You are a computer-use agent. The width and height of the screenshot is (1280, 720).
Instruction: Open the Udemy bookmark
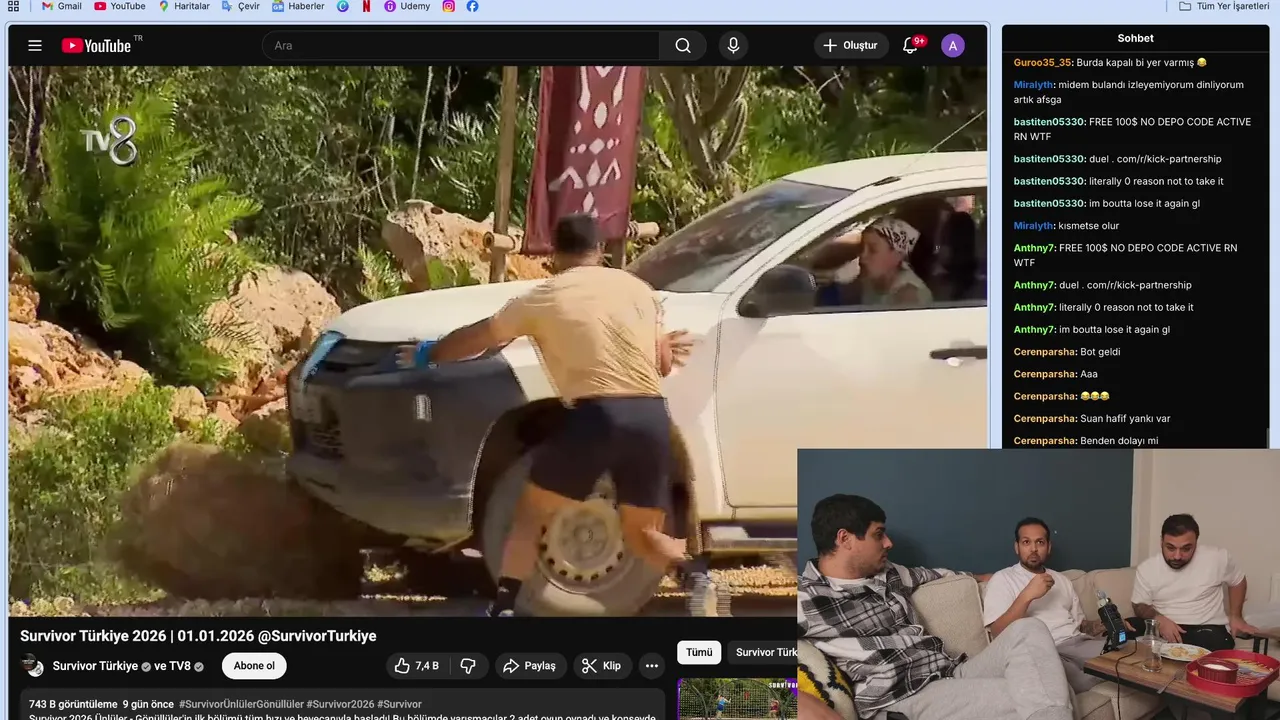tap(407, 6)
